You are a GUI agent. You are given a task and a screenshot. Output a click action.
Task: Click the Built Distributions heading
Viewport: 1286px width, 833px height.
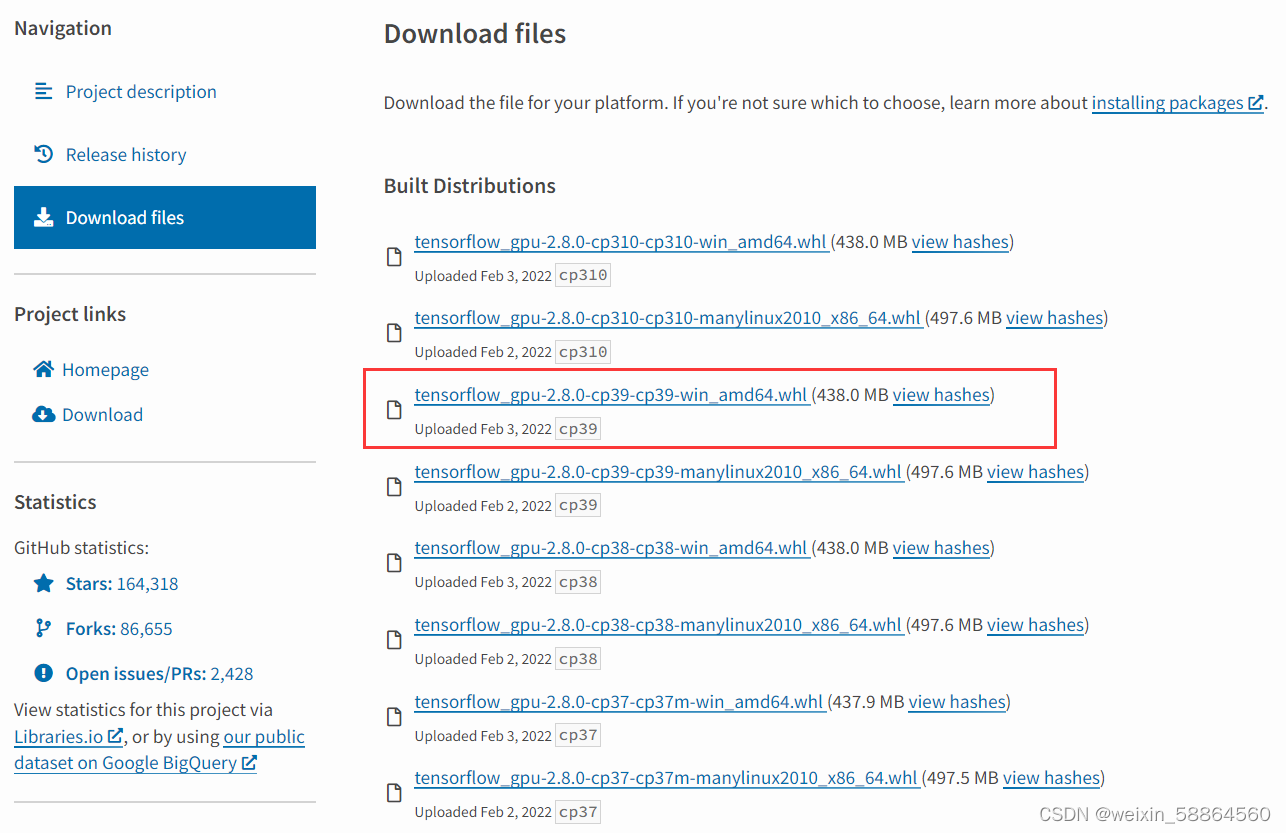pos(470,186)
